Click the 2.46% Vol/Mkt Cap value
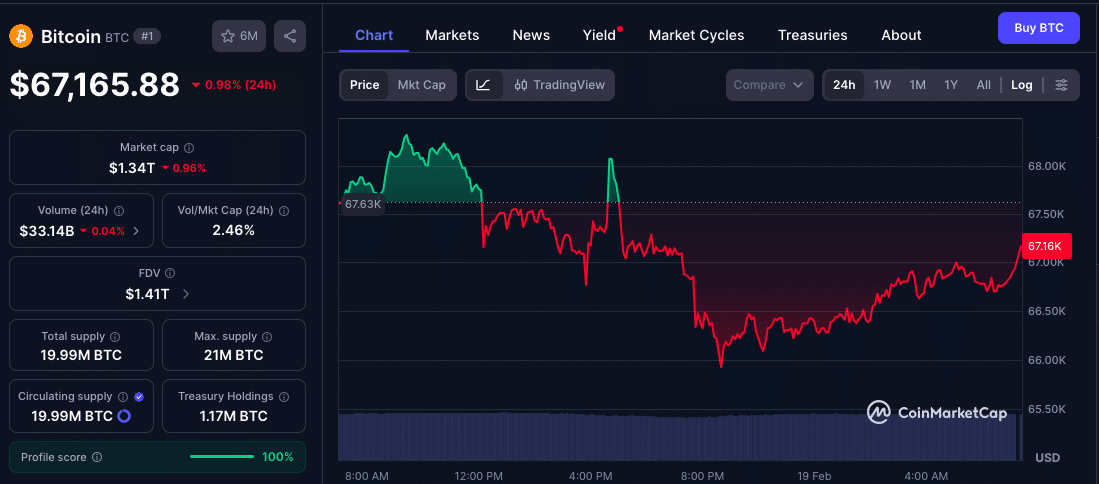Viewport: 1099px width, 484px height. coord(233,230)
